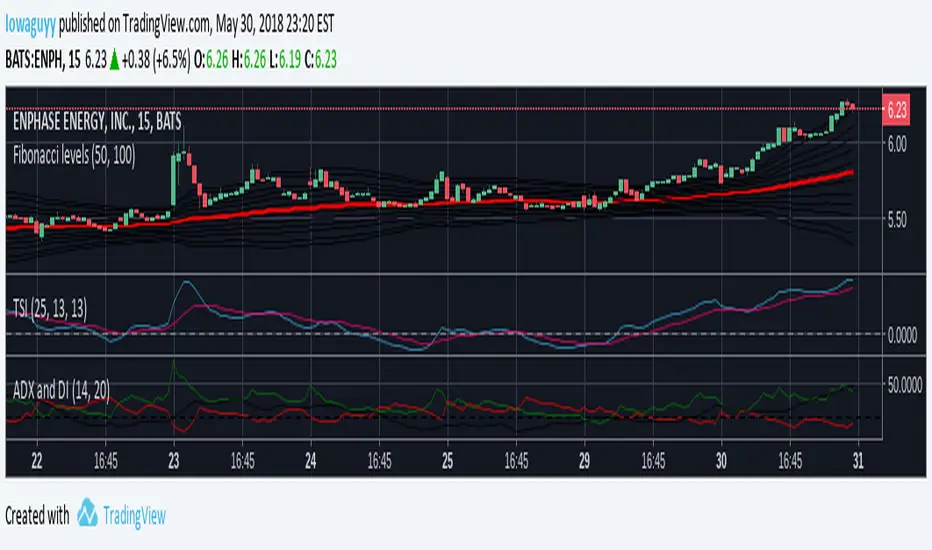Select the TSI (25, 13, 13) indicator label
932x550 pixels.
pos(50,309)
